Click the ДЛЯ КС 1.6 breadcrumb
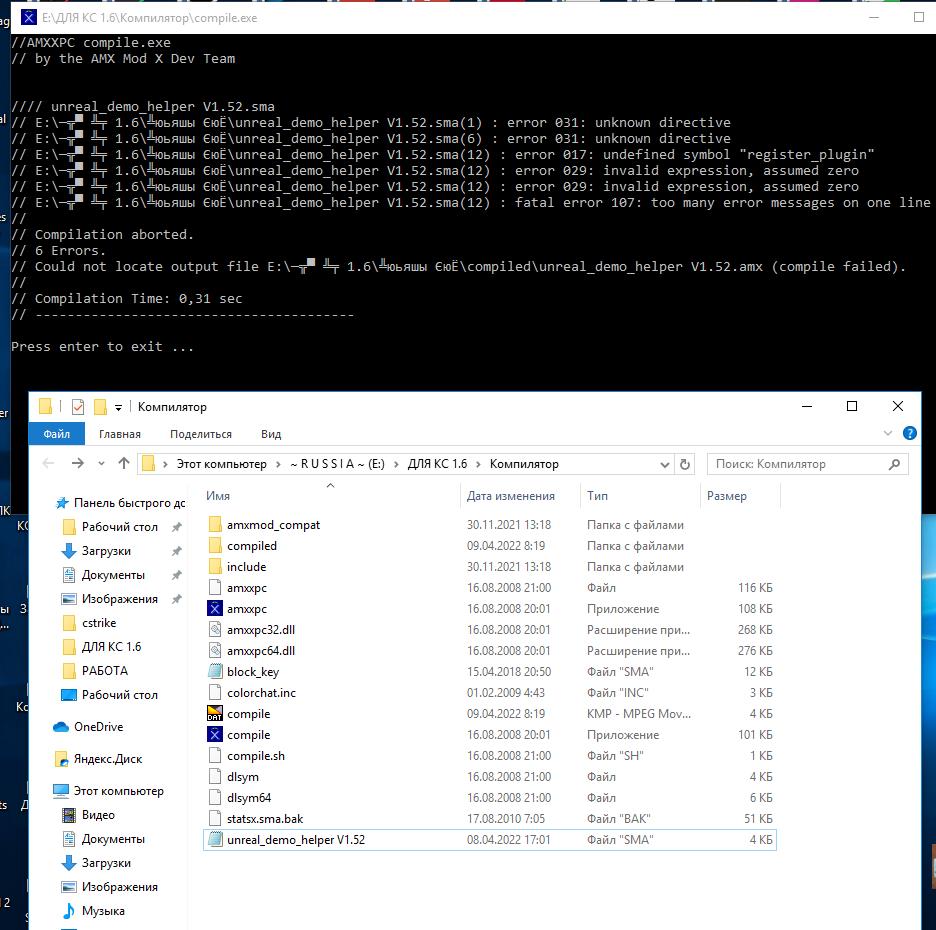Image resolution: width=936 pixels, height=930 pixels. [x=437, y=464]
